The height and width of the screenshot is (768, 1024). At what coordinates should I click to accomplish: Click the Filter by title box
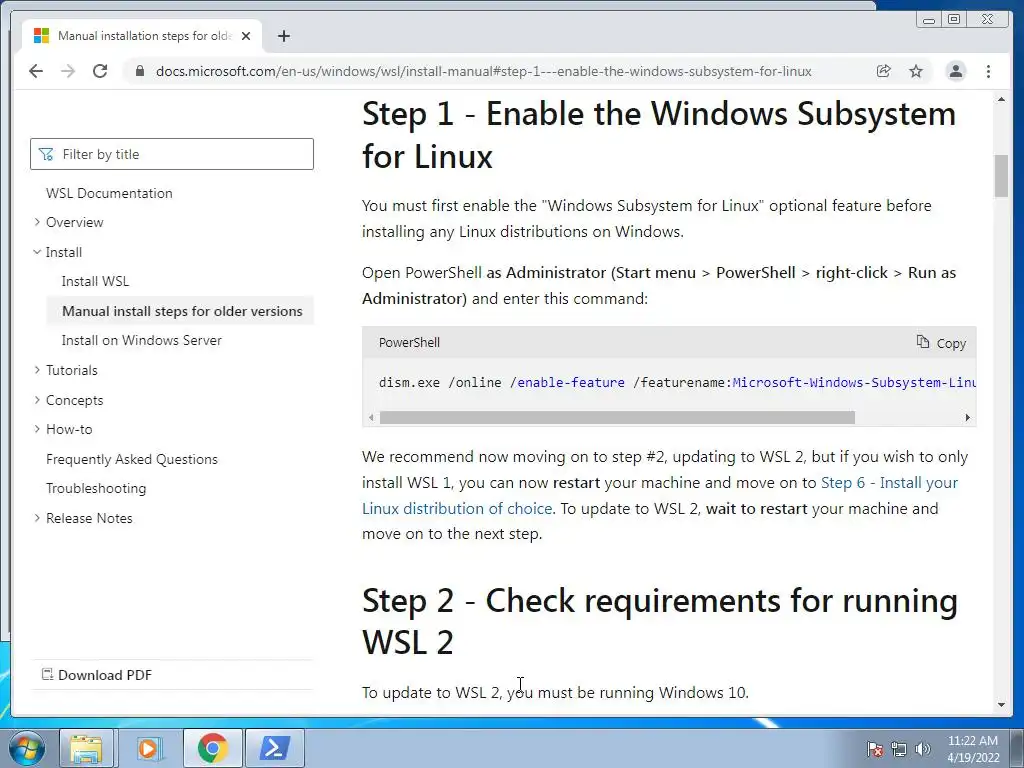[172, 154]
